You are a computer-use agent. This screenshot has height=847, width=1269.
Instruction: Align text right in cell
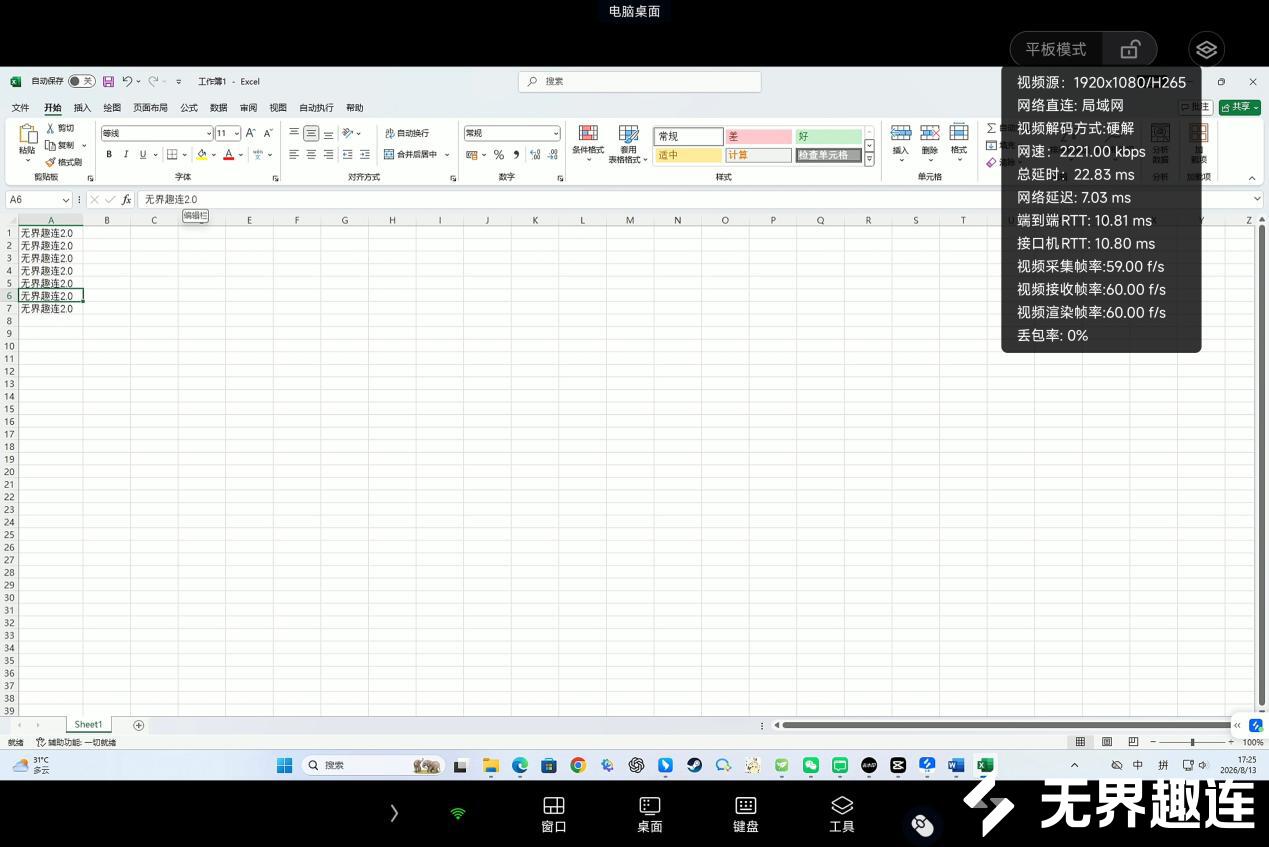click(x=328, y=155)
